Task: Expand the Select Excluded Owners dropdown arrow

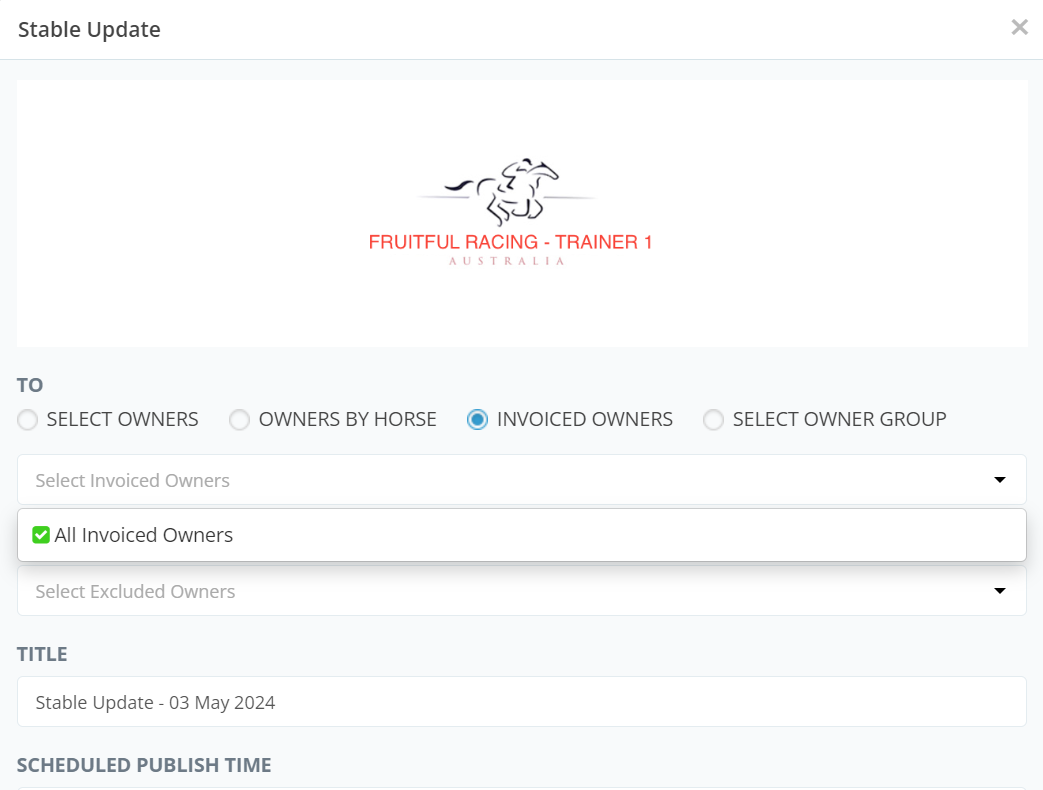Action: pyautogui.click(x=999, y=591)
